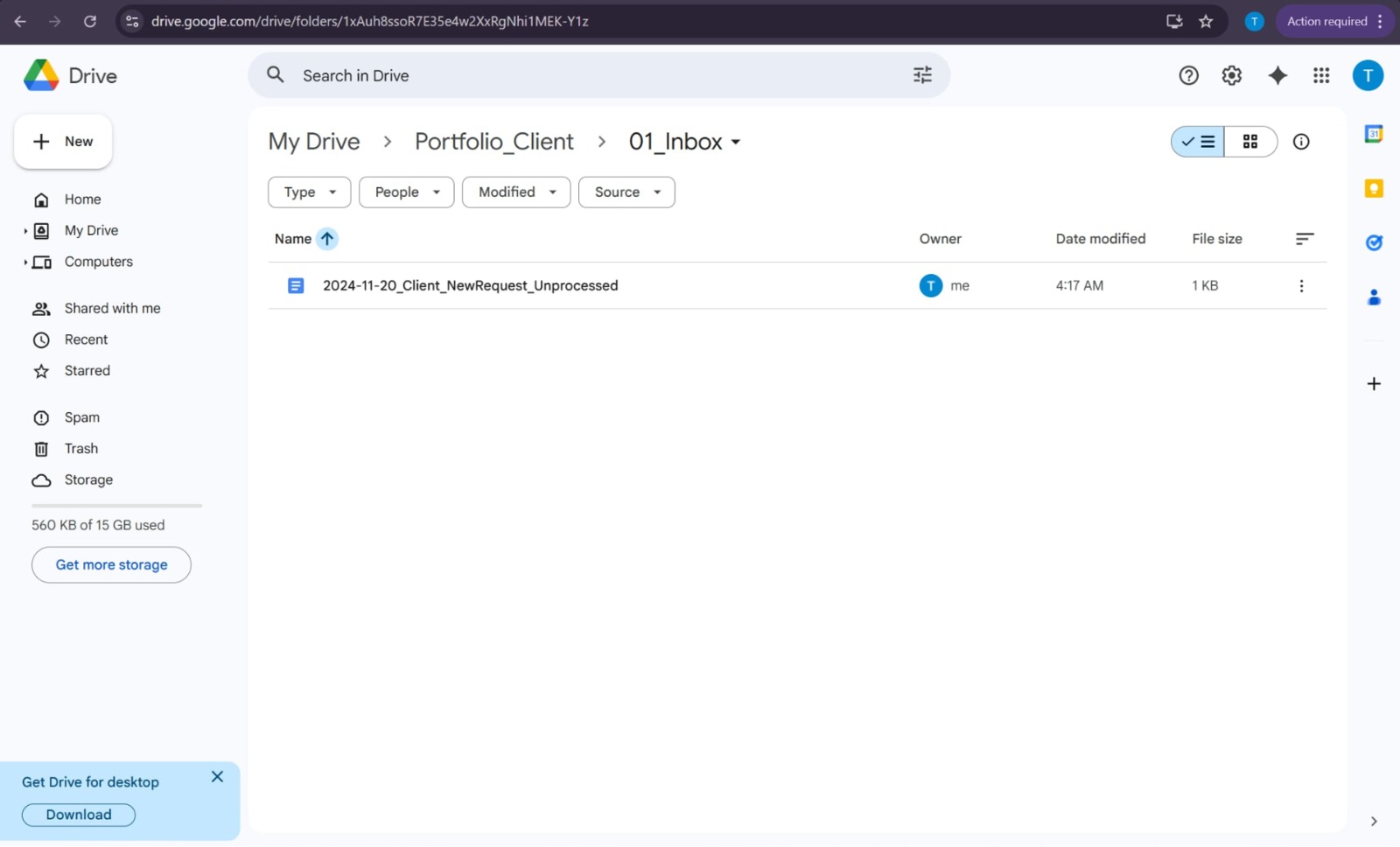Switch to grid layout view

(1250, 142)
